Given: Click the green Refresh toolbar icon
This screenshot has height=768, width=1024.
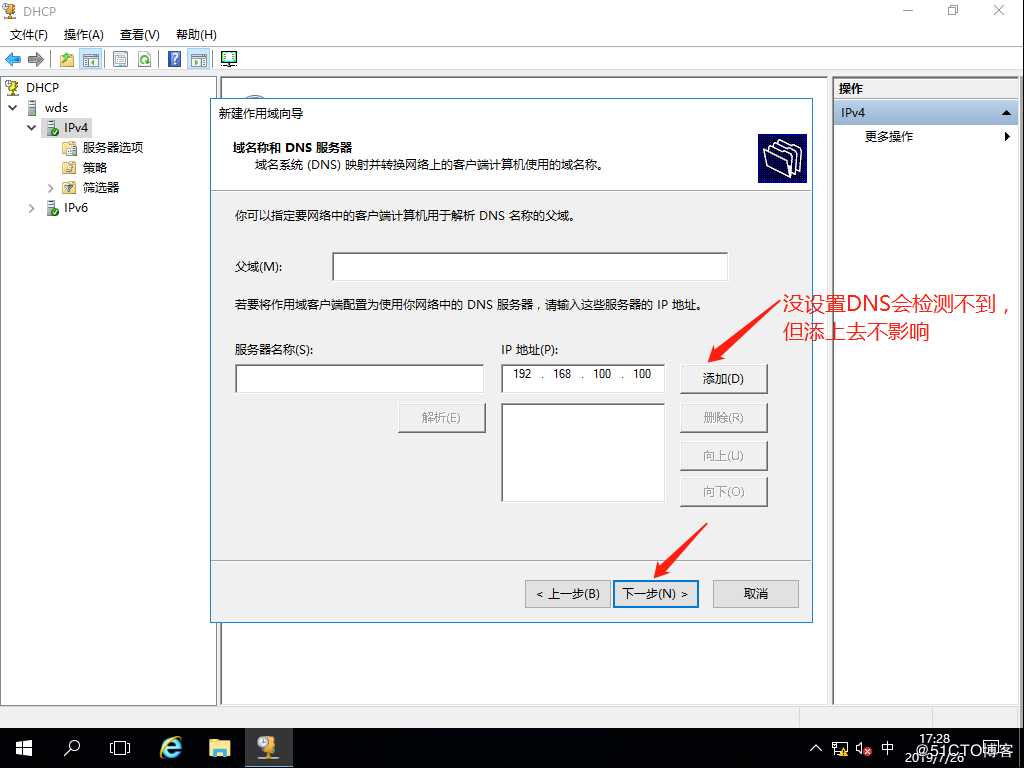Looking at the screenshot, I should point(144,59).
